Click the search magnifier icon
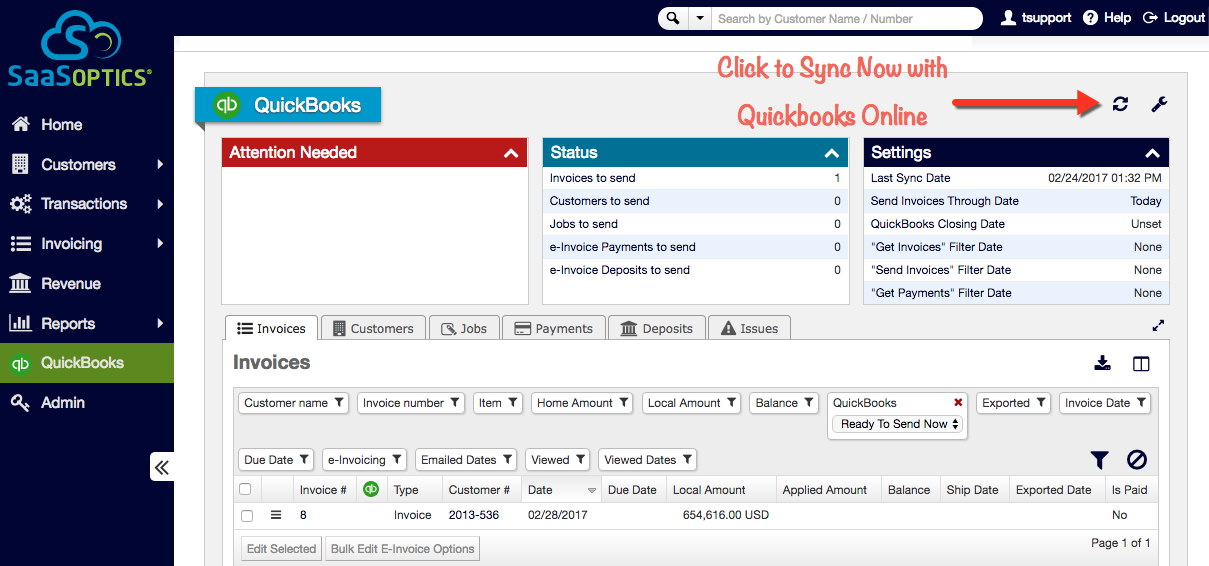 point(673,18)
